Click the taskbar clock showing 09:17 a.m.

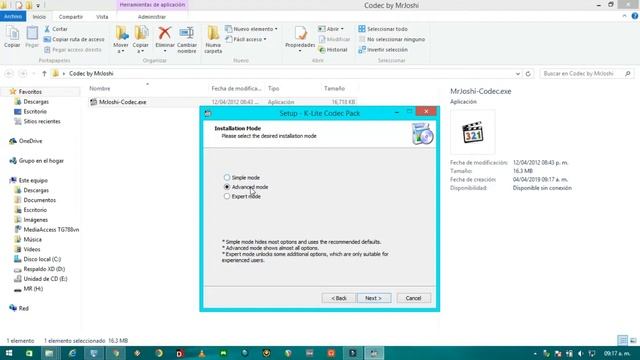point(617,353)
